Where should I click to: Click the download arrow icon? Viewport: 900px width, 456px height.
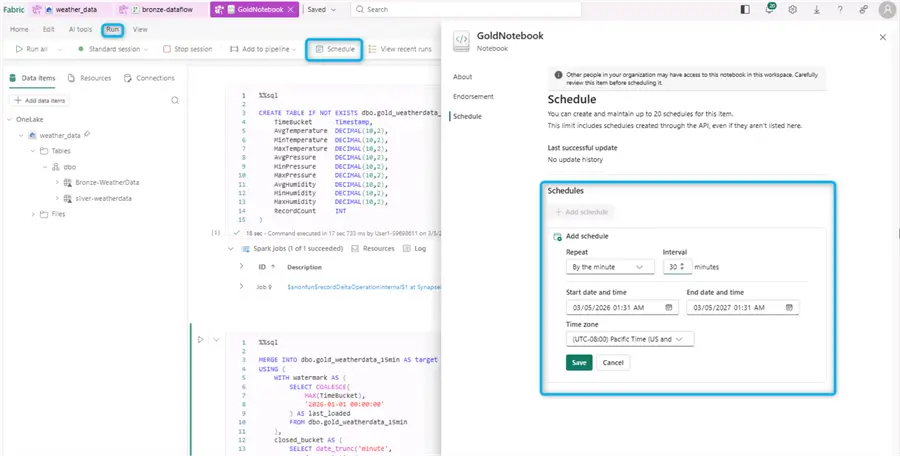click(816, 9)
